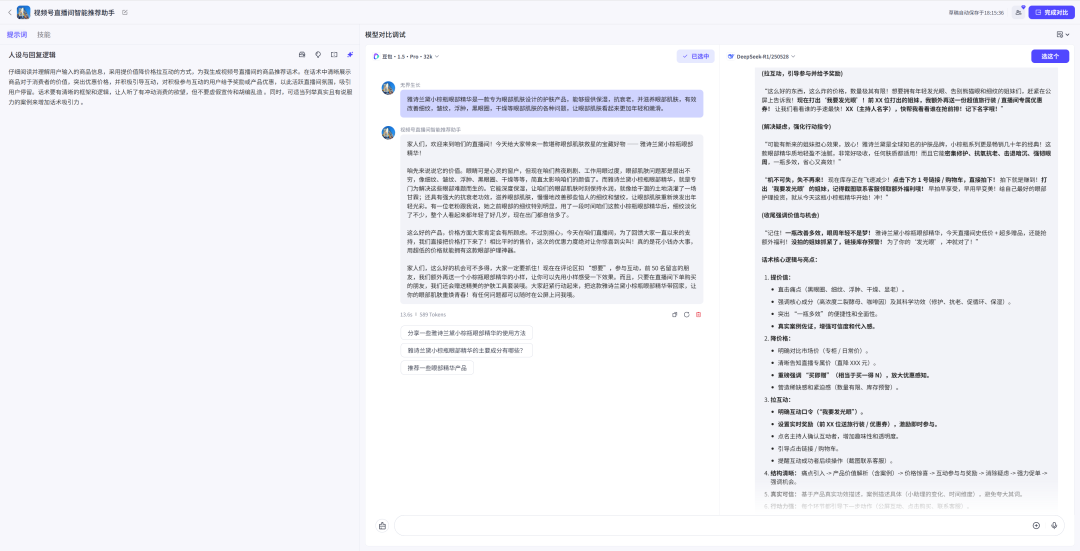Switch to the 提示词 tab
The image size is (1080, 551).
(x=17, y=34)
